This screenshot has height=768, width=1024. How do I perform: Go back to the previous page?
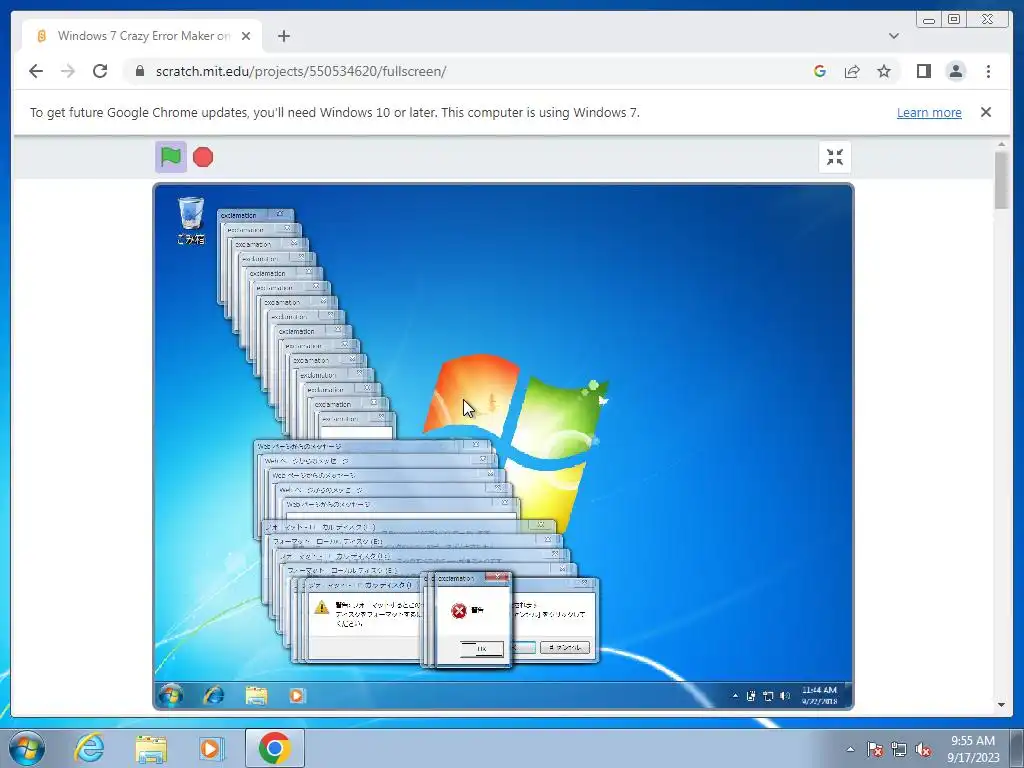pyautogui.click(x=36, y=71)
